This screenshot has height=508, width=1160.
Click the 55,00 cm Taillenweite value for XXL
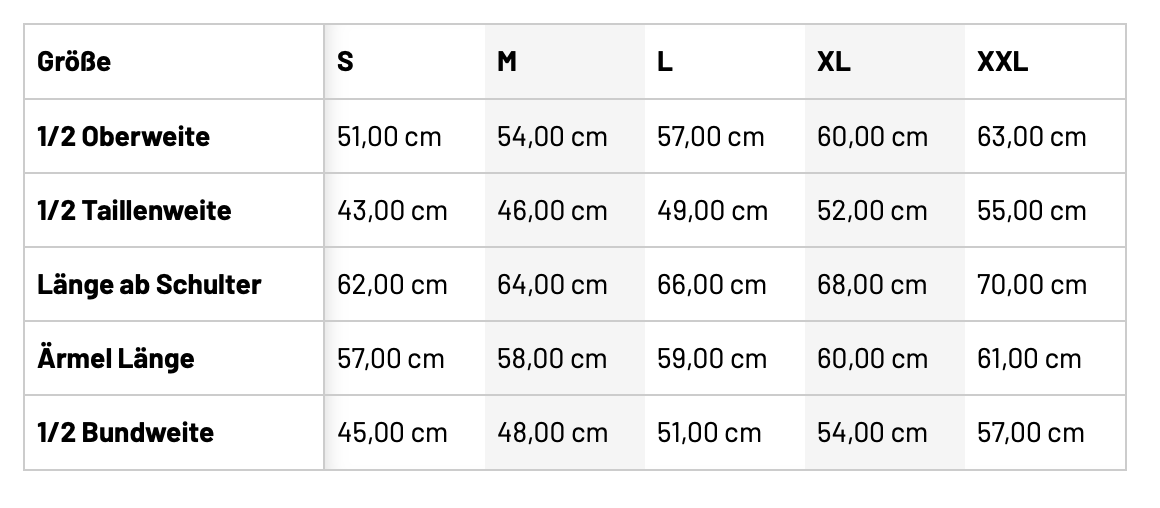point(1031,210)
